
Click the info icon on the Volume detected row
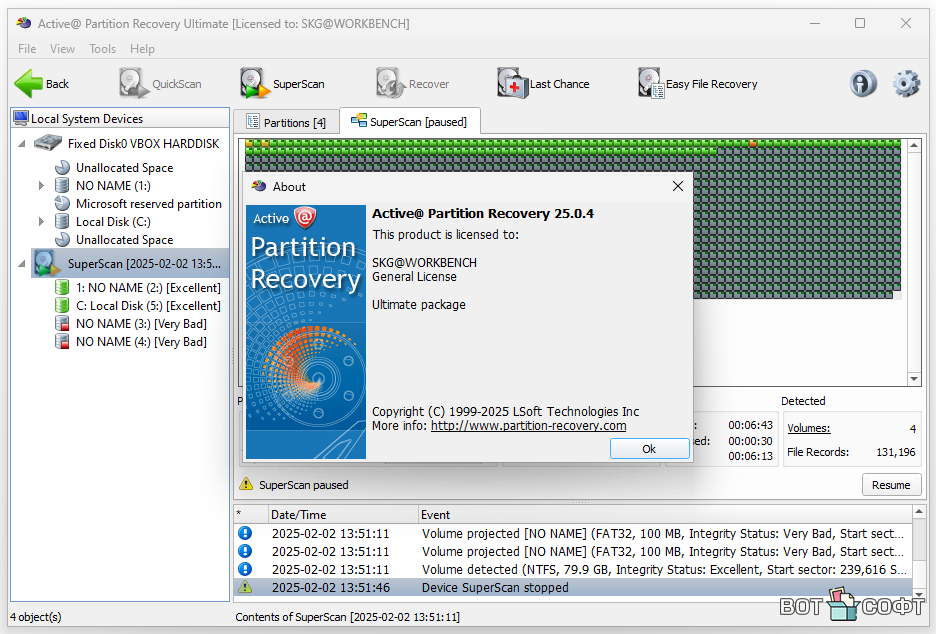tap(245, 569)
